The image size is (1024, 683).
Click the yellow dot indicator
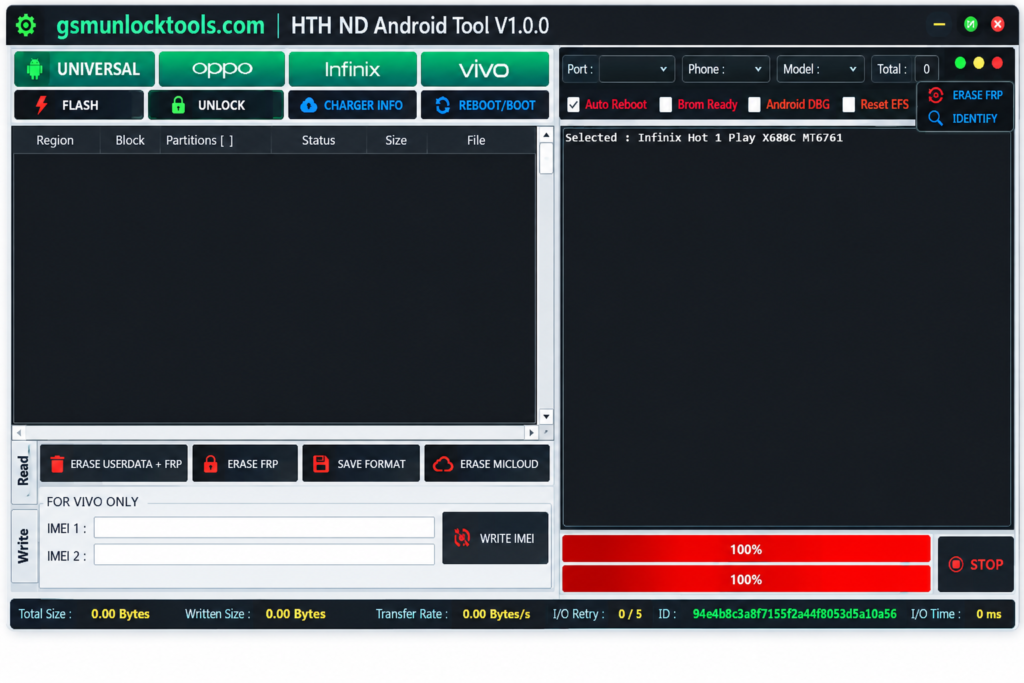[978, 63]
